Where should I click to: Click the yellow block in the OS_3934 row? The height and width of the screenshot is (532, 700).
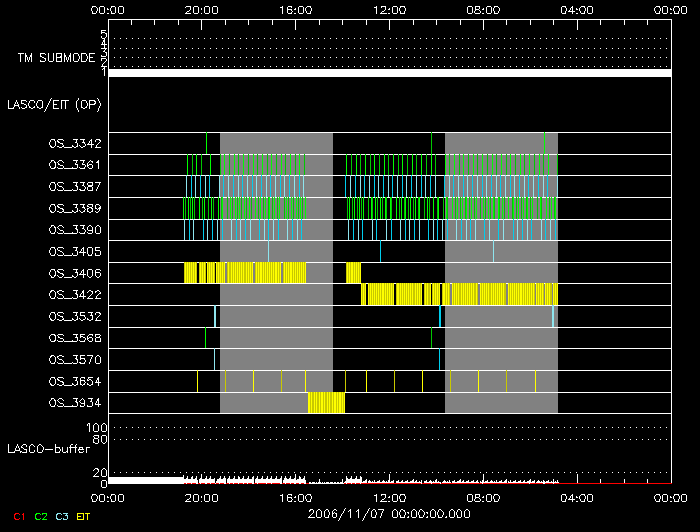[x=326, y=403]
